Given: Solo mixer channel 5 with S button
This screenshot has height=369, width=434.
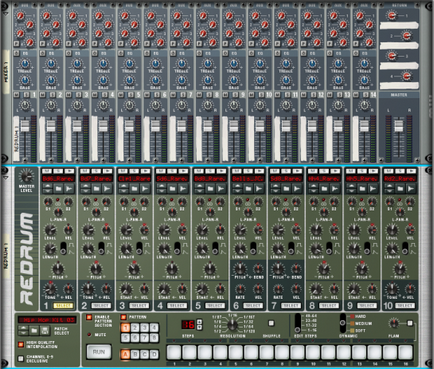Looking at the screenshot, I should tap(131, 95).
